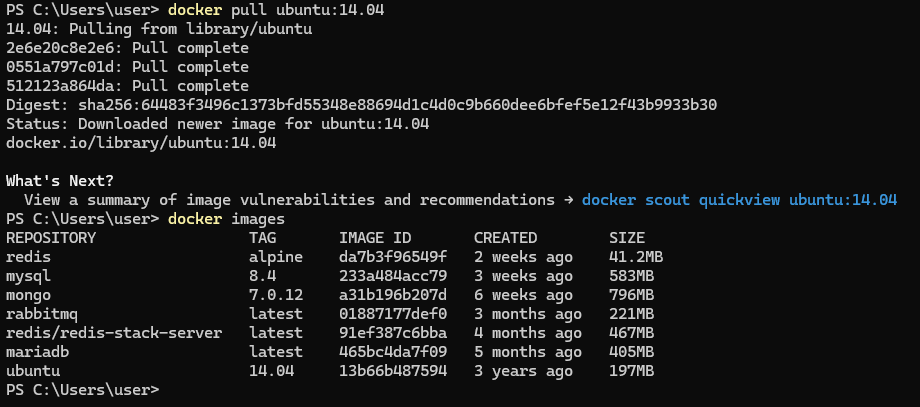Image resolution: width=920 pixels, height=407 pixels.
Task: Click the image ID da7b3f96549f
Action: (x=393, y=257)
